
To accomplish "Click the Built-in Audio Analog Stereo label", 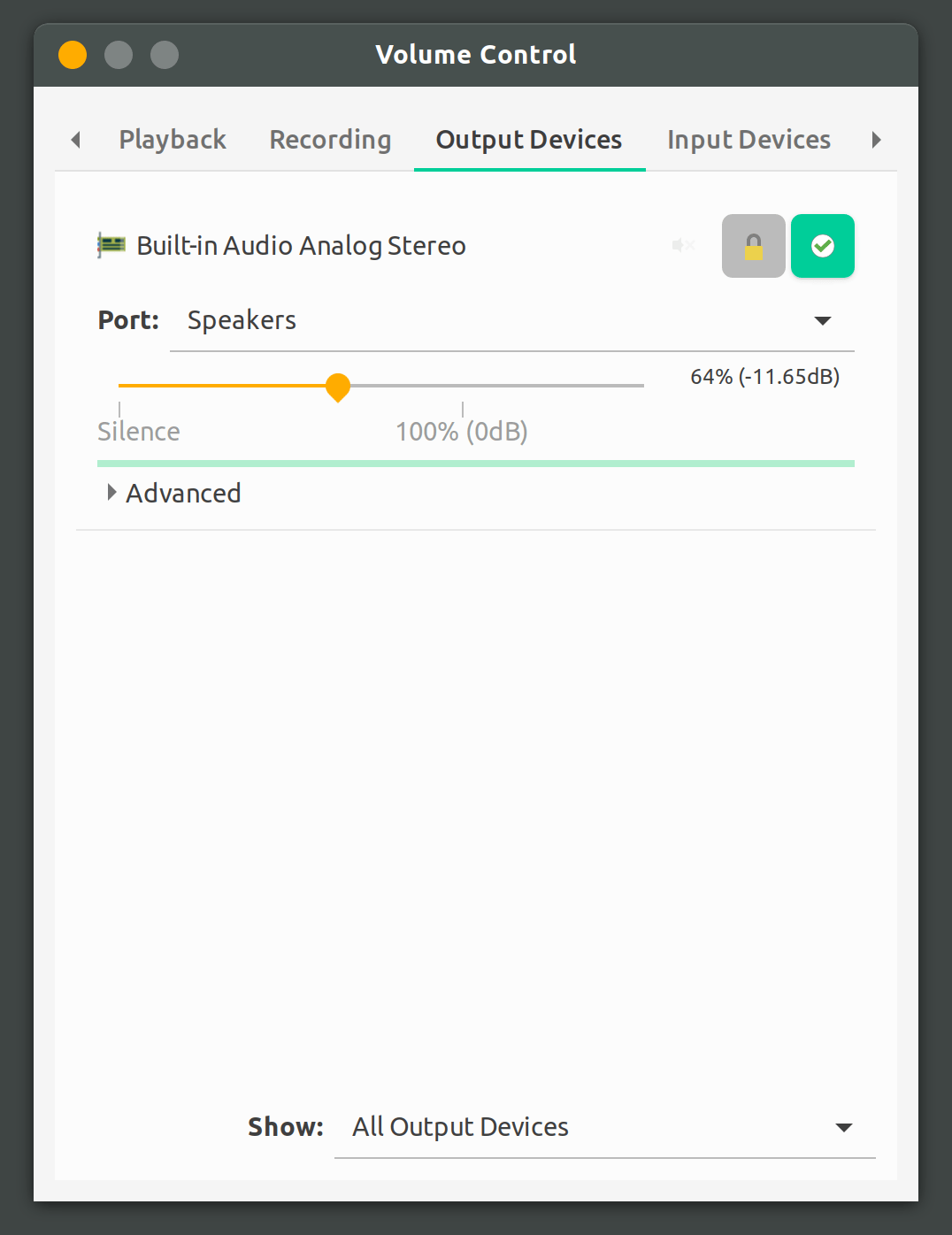I will (301, 245).
